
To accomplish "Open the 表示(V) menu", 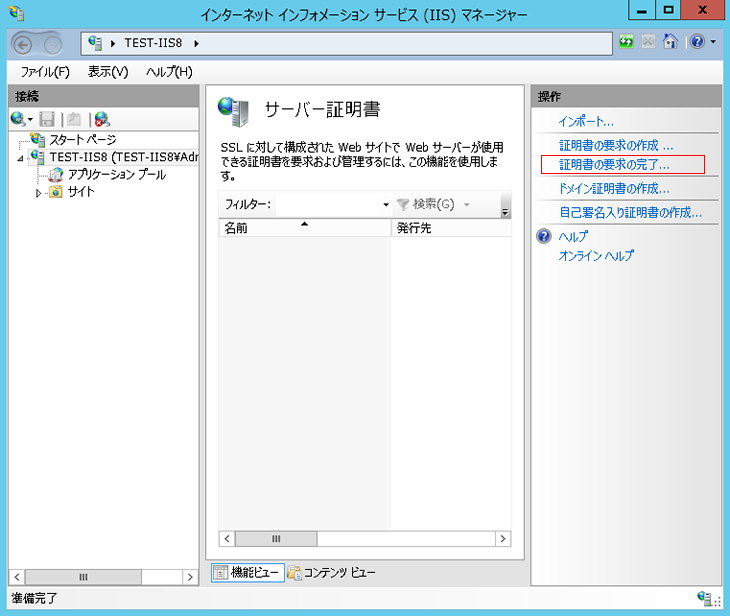I will (108, 72).
